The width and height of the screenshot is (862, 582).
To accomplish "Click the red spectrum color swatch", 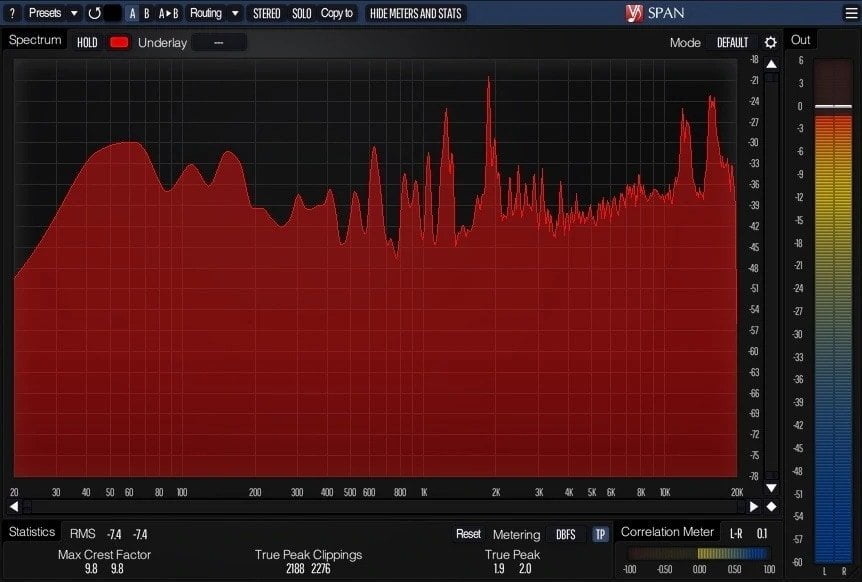I will click(x=119, y=43).
